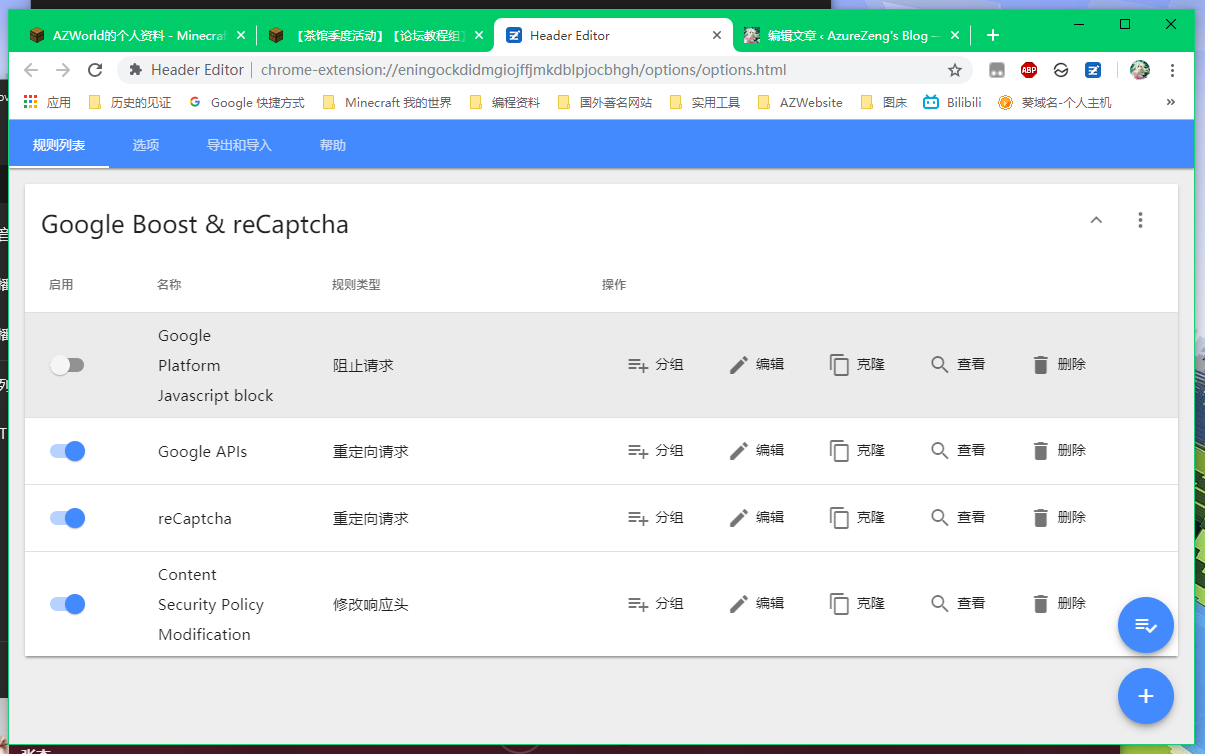Open the 导出和导入 tab
Viewport: 1205px width, 754px height.
point(239,145)
